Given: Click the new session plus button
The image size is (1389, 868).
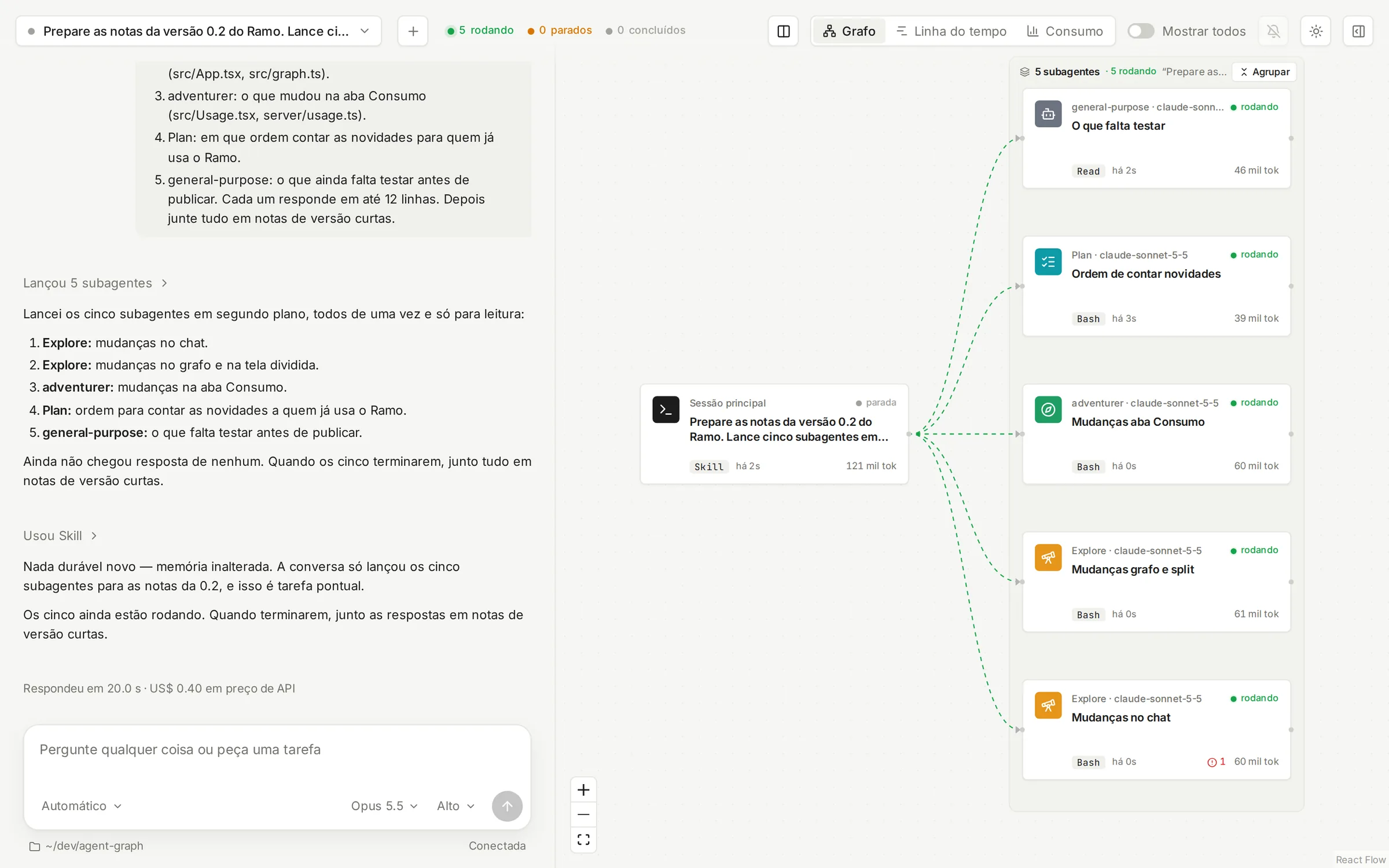Looking at the screenshot, I should pyautogui.click(x=413, y=31).
